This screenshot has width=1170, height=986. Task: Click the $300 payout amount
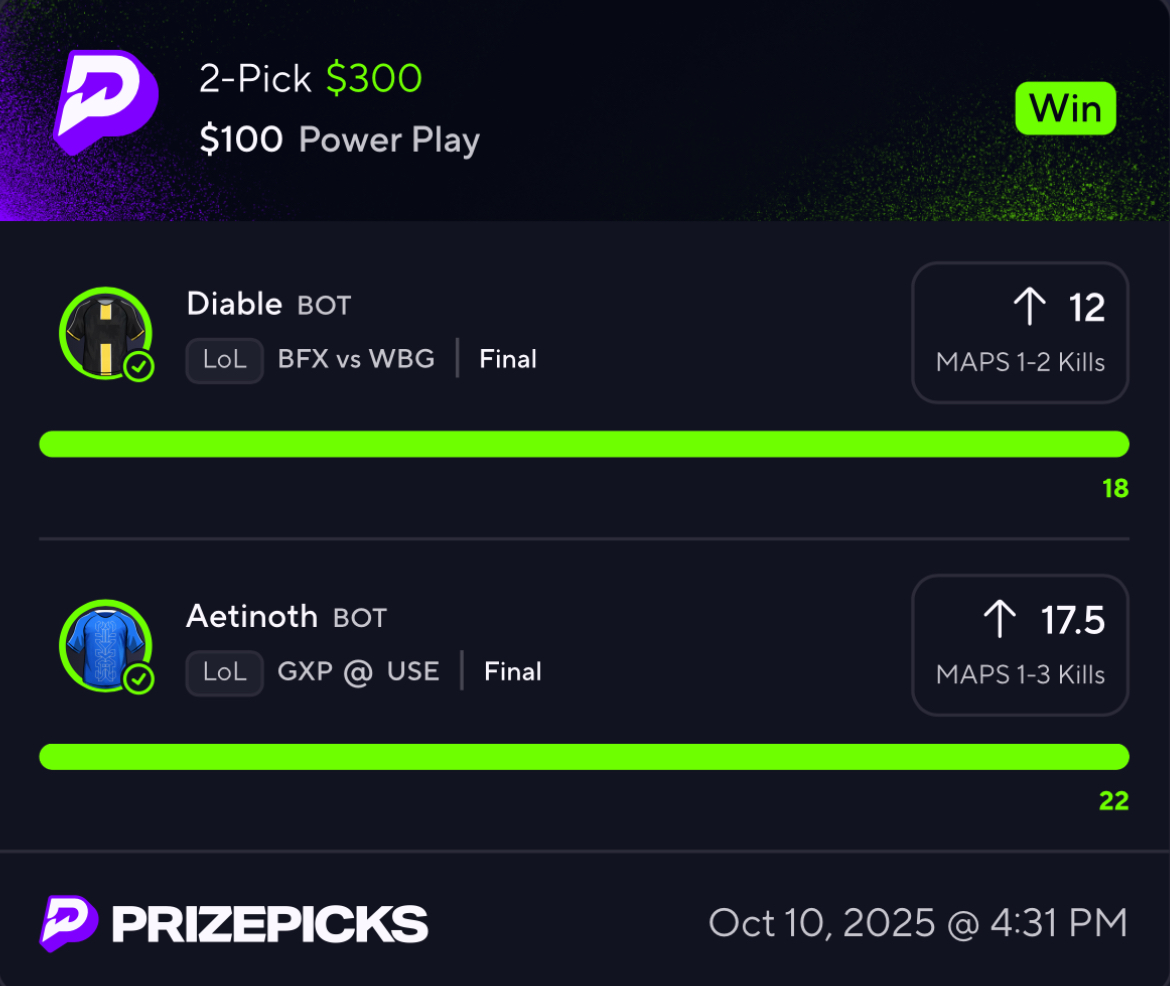coord(374,79)
